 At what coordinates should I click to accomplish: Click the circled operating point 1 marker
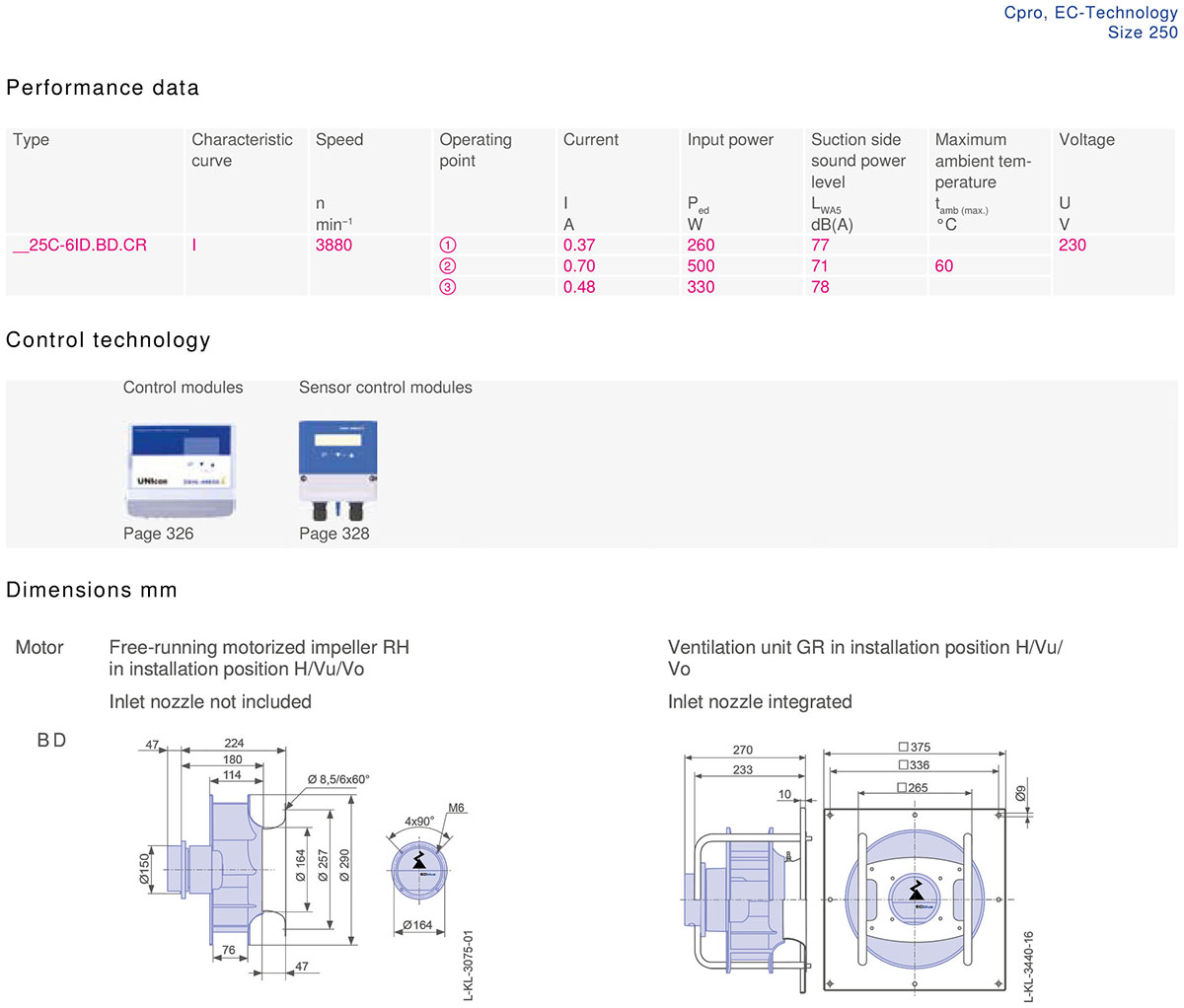(447, 246)
